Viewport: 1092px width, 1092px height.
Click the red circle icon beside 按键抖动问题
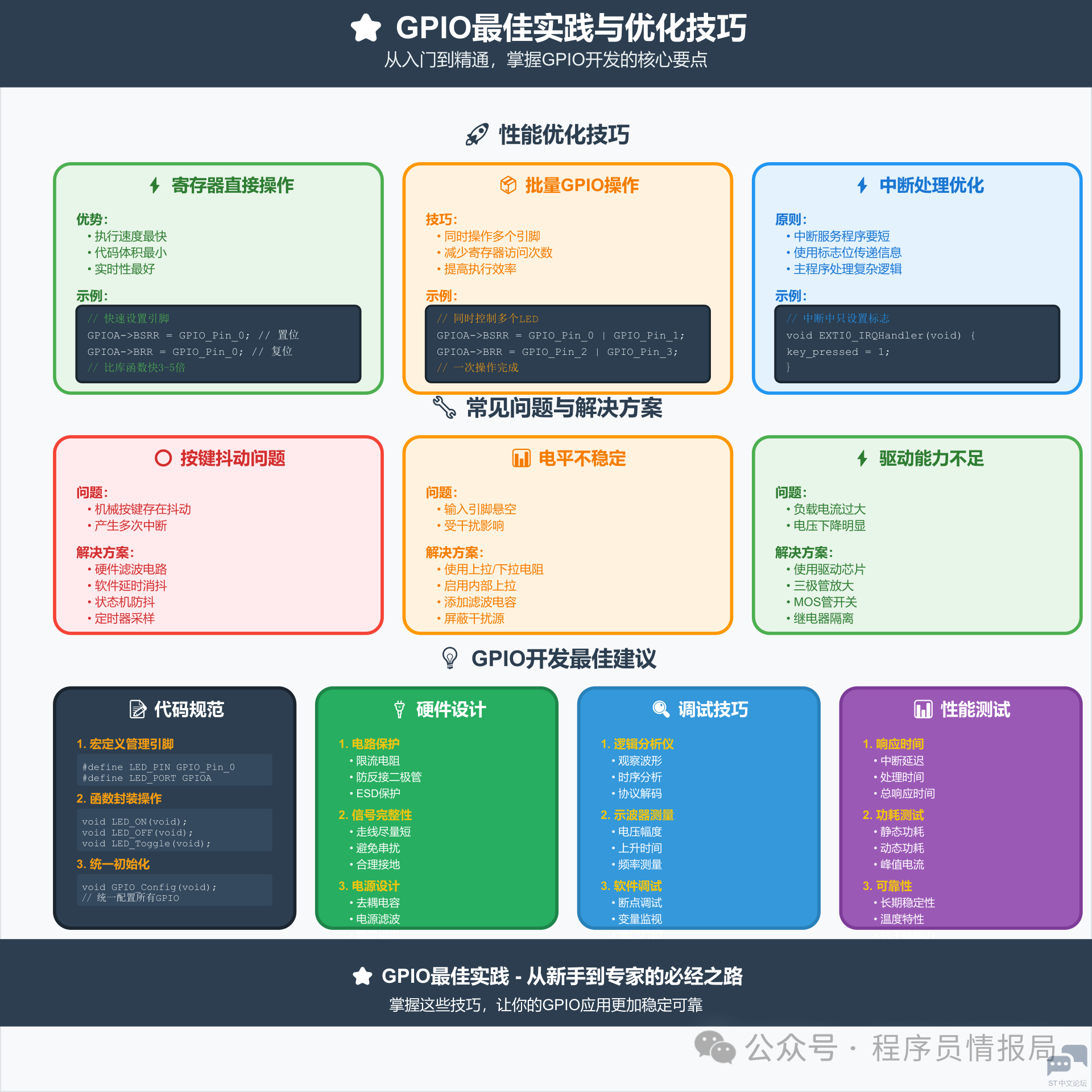coord(163,458)
